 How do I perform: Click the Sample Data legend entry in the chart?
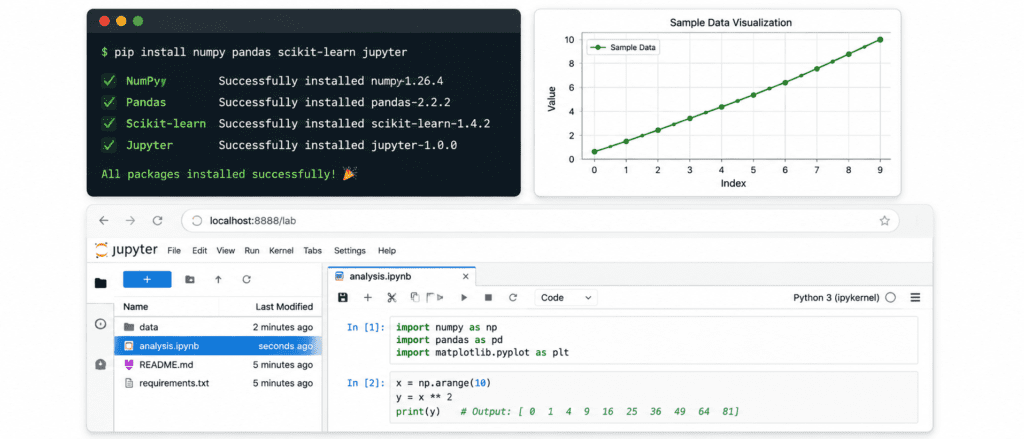624,48
